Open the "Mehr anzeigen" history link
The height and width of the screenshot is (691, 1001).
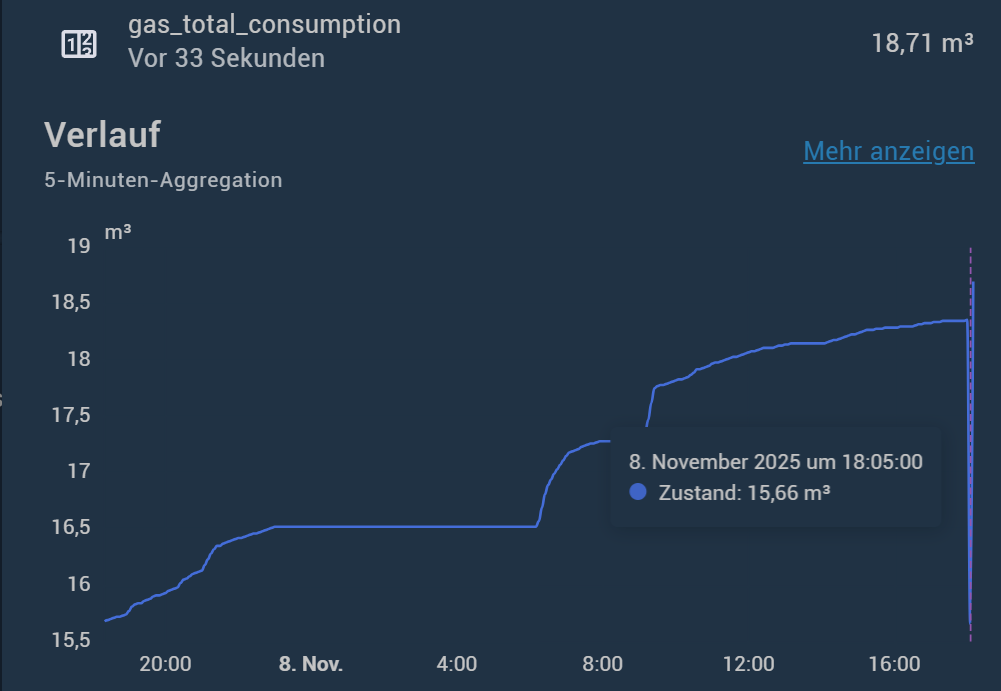coord(888,151)
